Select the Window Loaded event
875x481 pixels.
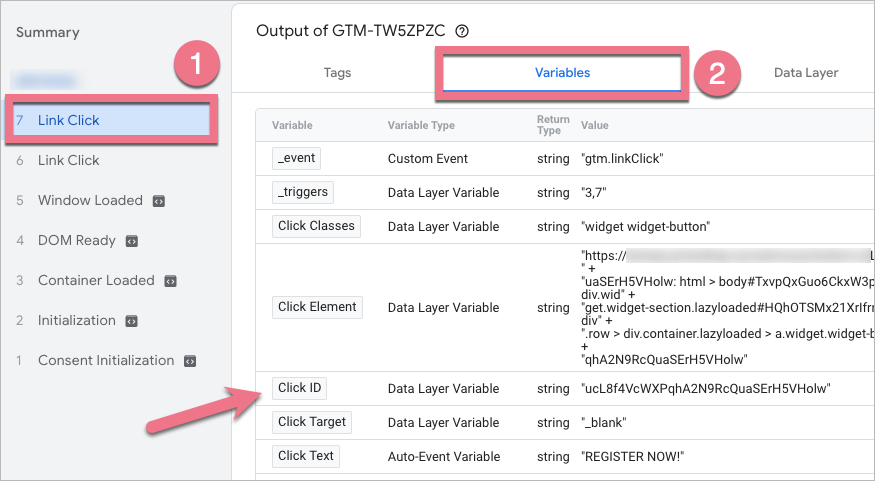90,200
